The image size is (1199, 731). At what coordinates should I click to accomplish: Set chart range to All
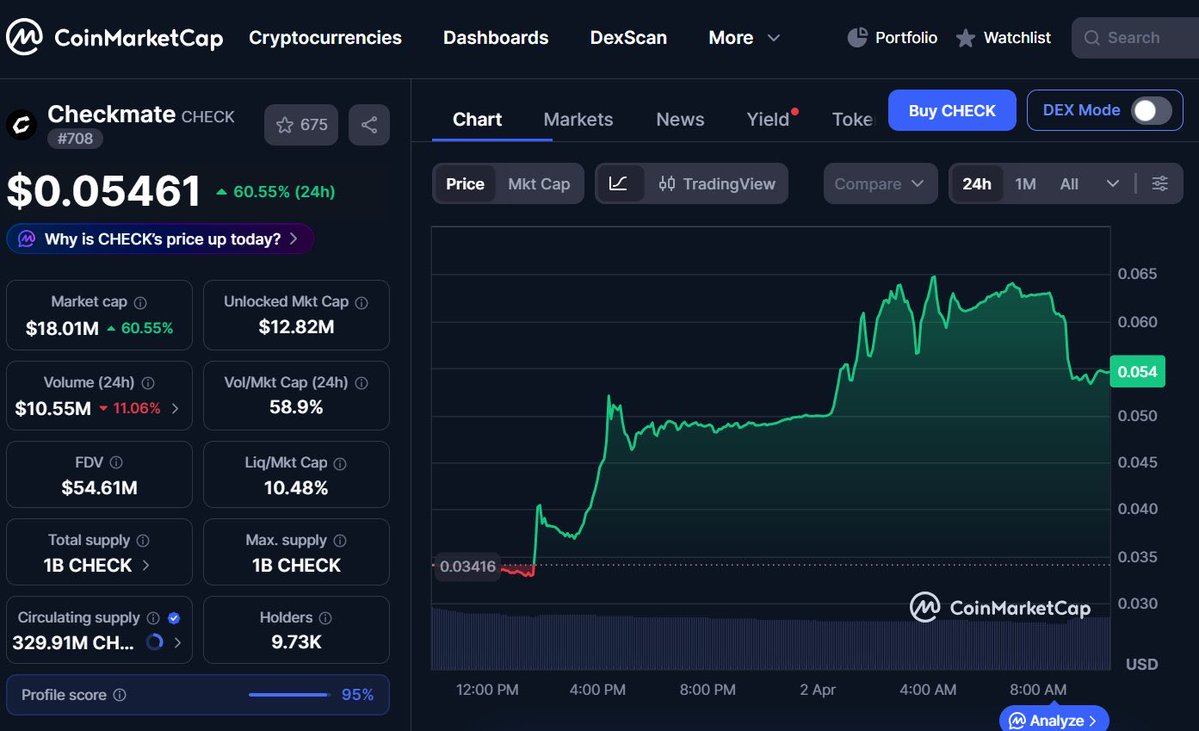coord(1069,184)
